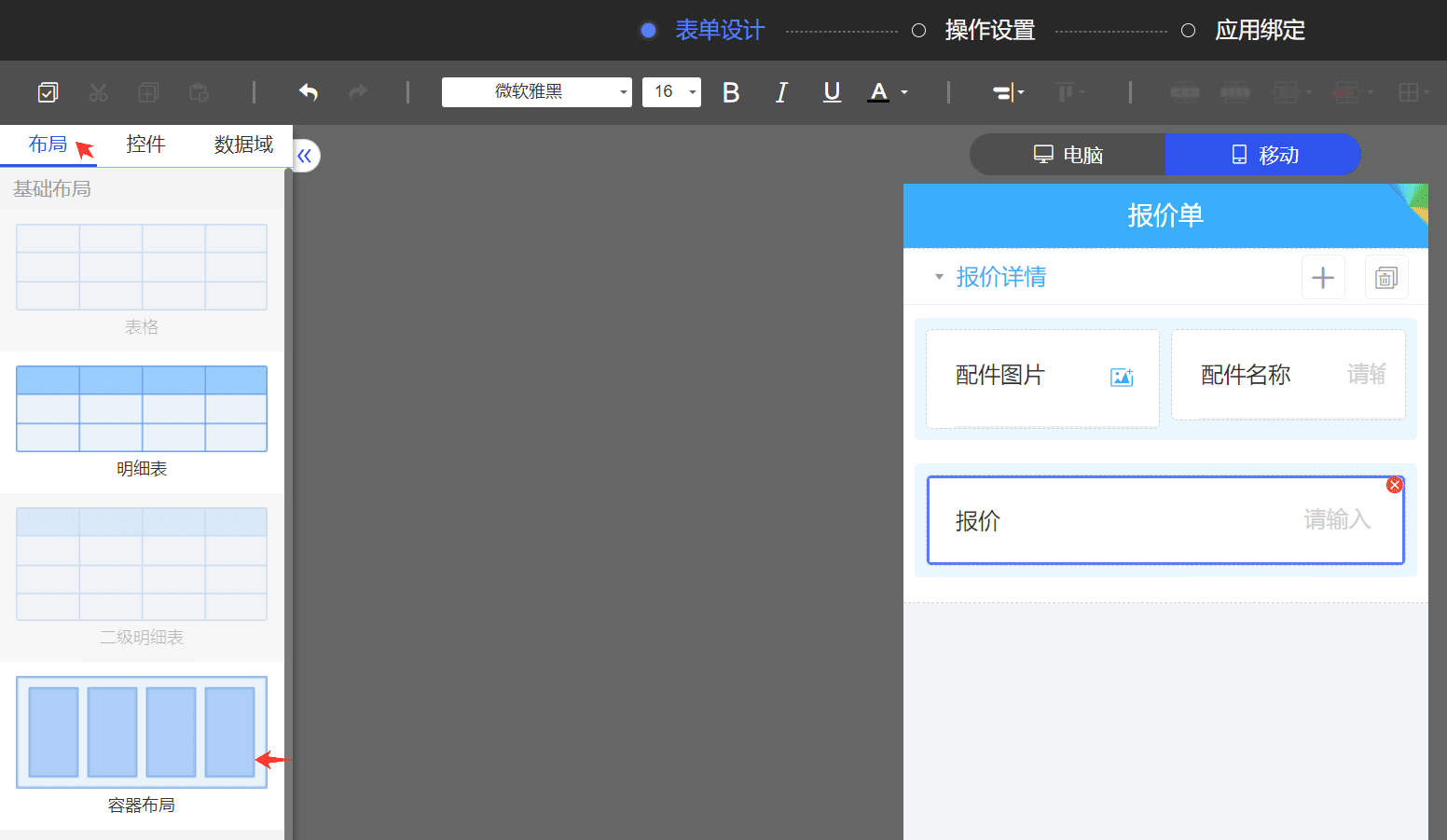Open the horizontal alignment tool
The image size is (1447, 840).
point(1008,91)
